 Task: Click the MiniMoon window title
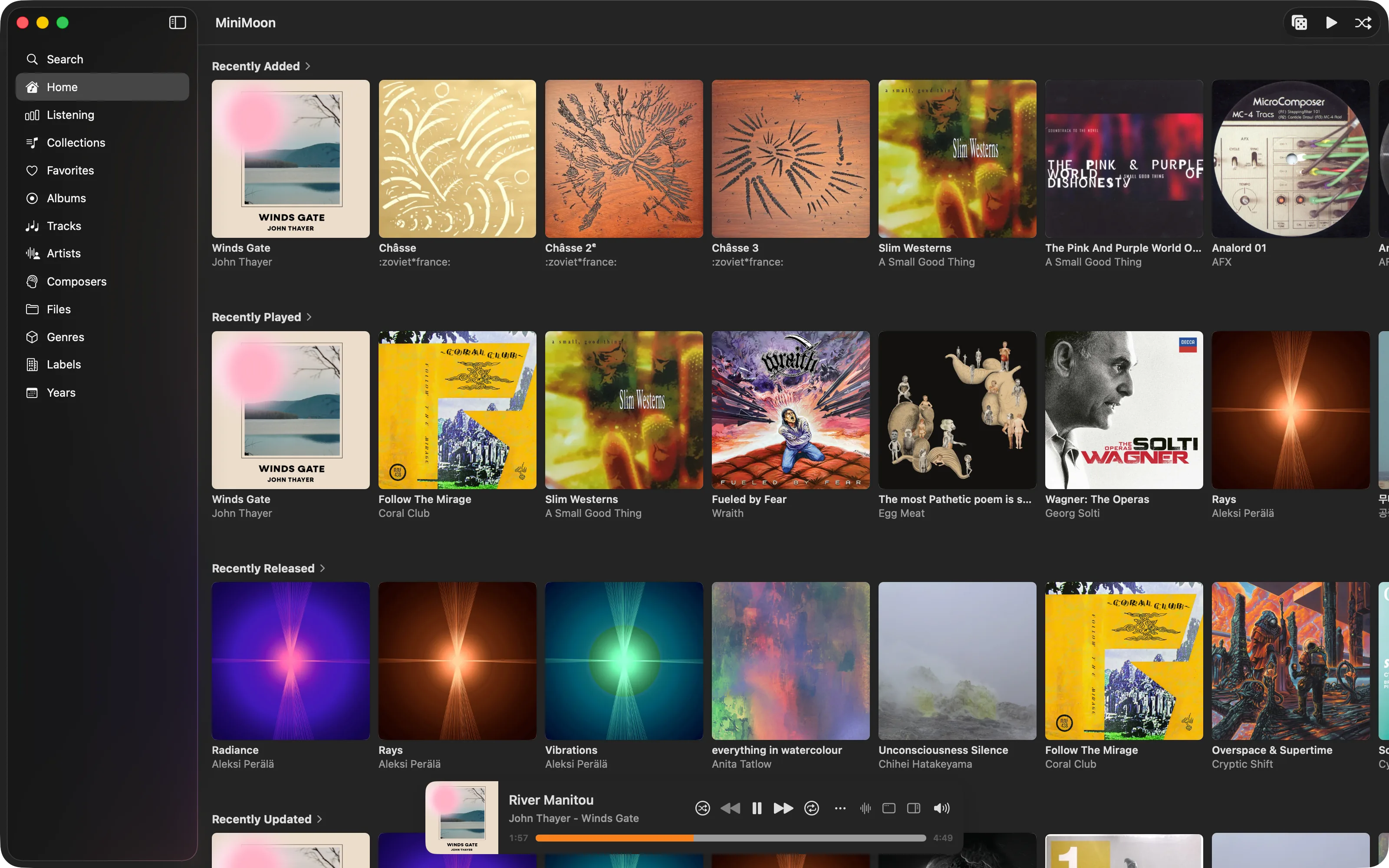pyautogui.click(x=245, y=23)
